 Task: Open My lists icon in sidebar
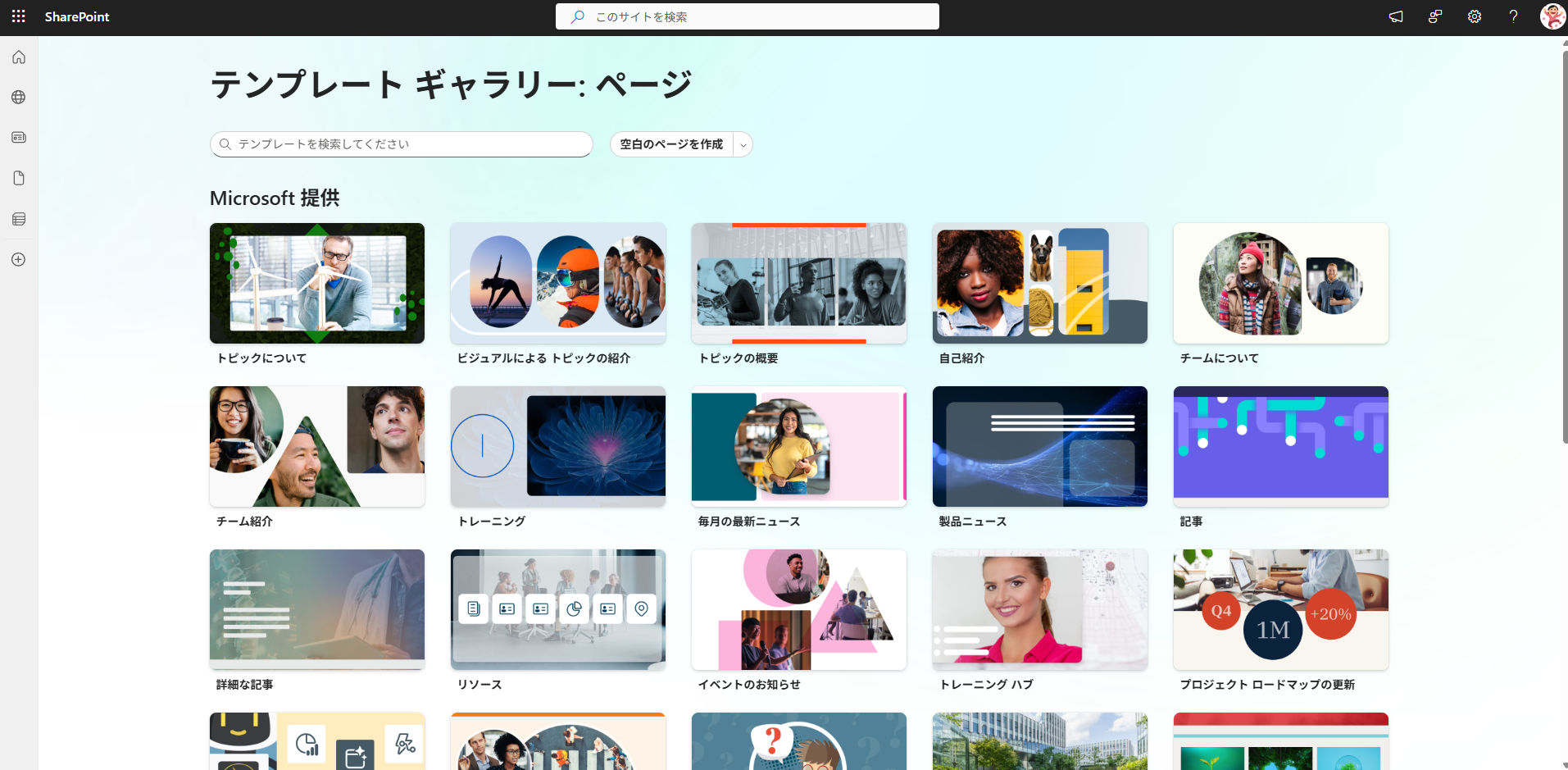pyautogui.click(x=19, y=219)
